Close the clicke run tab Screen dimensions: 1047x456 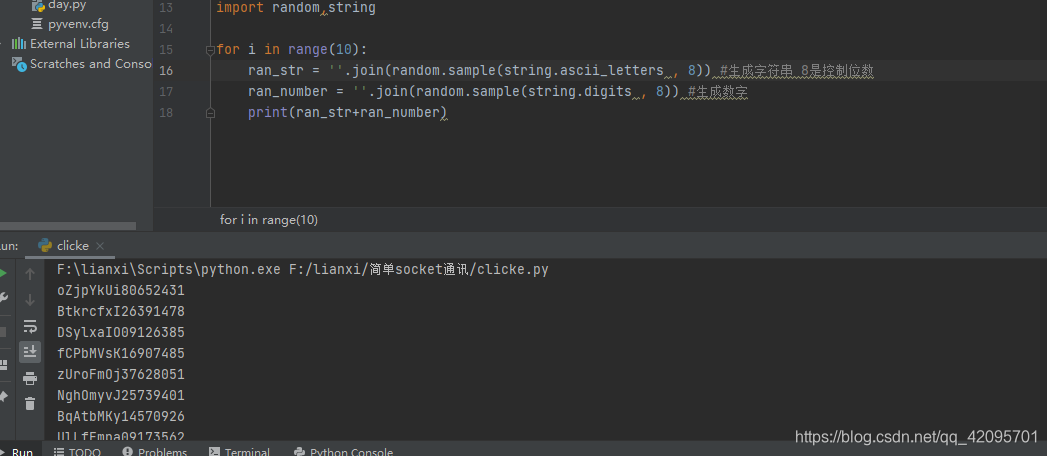click(x=100, y=246)
